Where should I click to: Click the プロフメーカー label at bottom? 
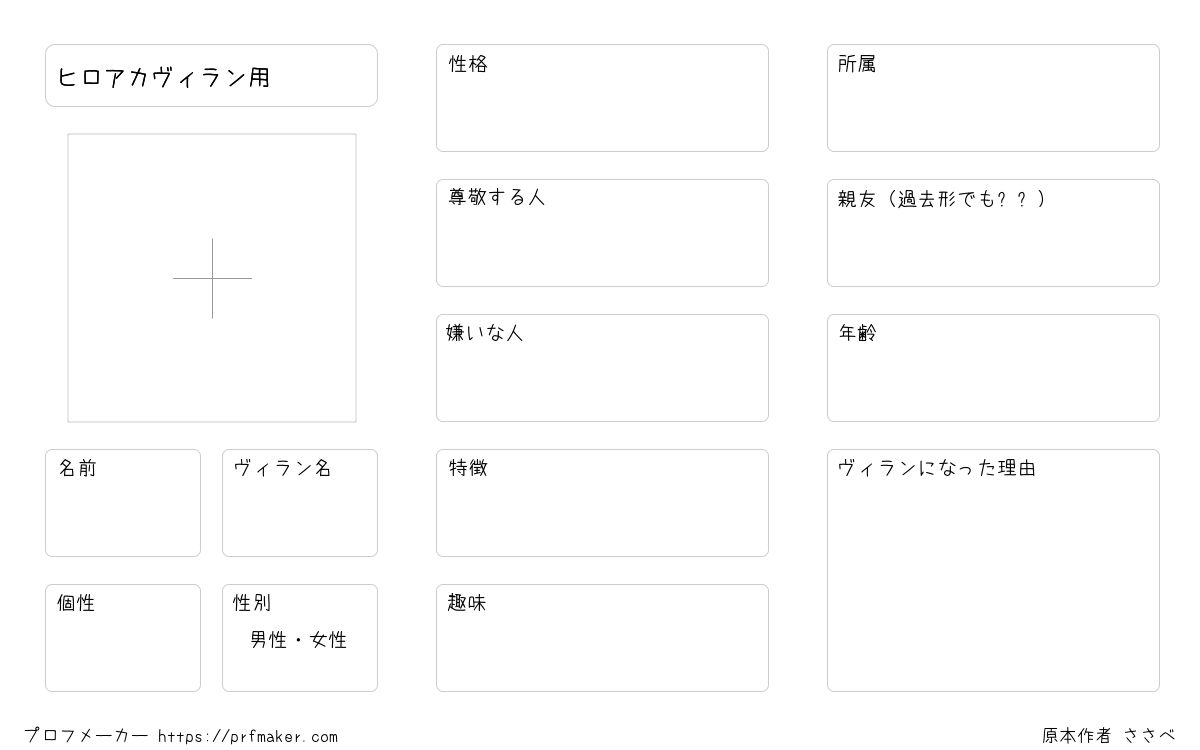pyautogui.click(x=86, y=736)
